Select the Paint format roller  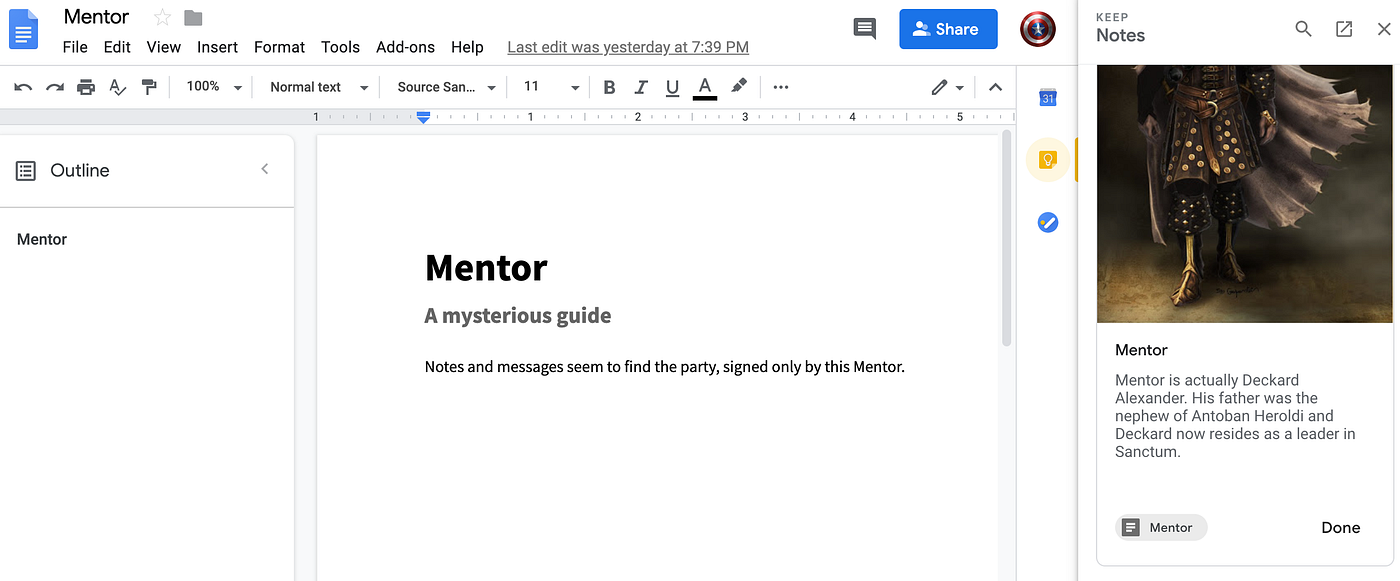pyautogui.click(x=149, y=87)
